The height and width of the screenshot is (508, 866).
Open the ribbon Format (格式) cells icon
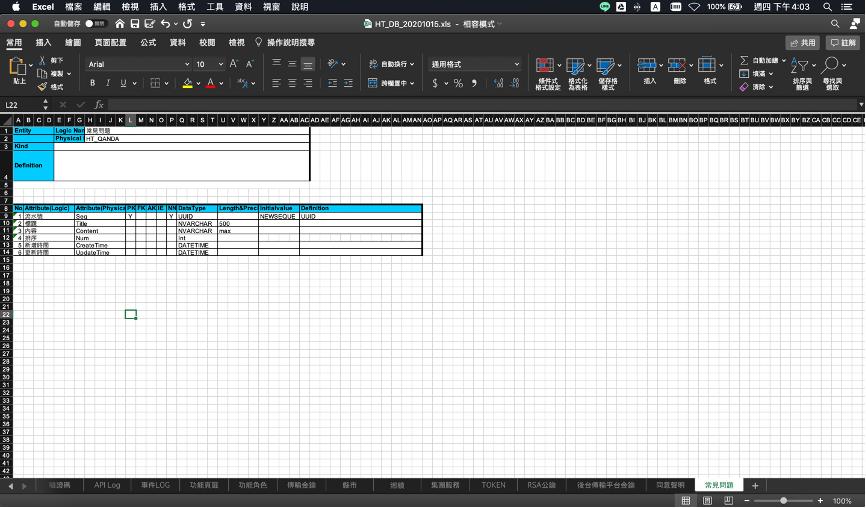[x=710, y=71]
